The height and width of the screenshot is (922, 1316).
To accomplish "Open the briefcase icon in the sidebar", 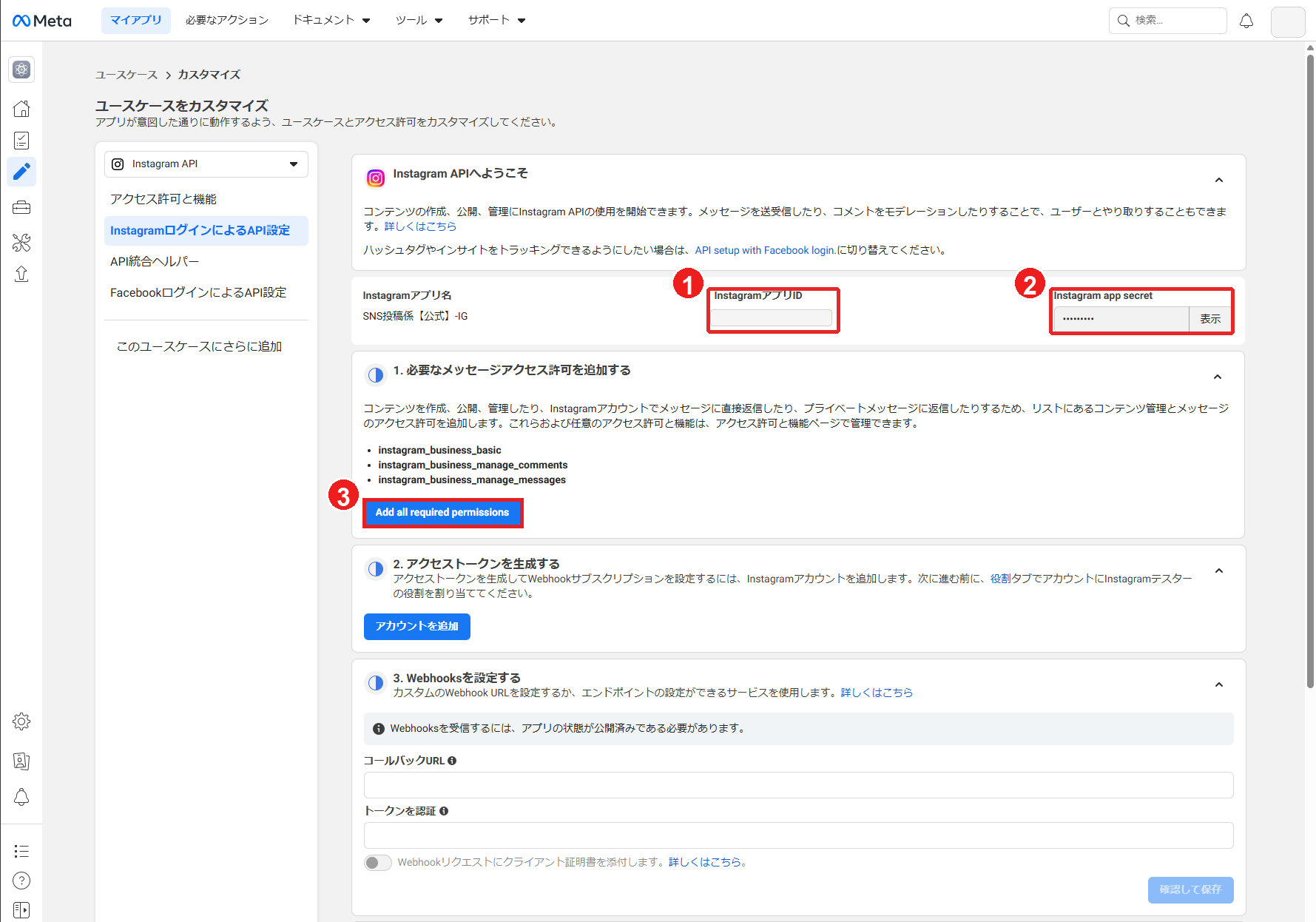I will click(21, 207).
